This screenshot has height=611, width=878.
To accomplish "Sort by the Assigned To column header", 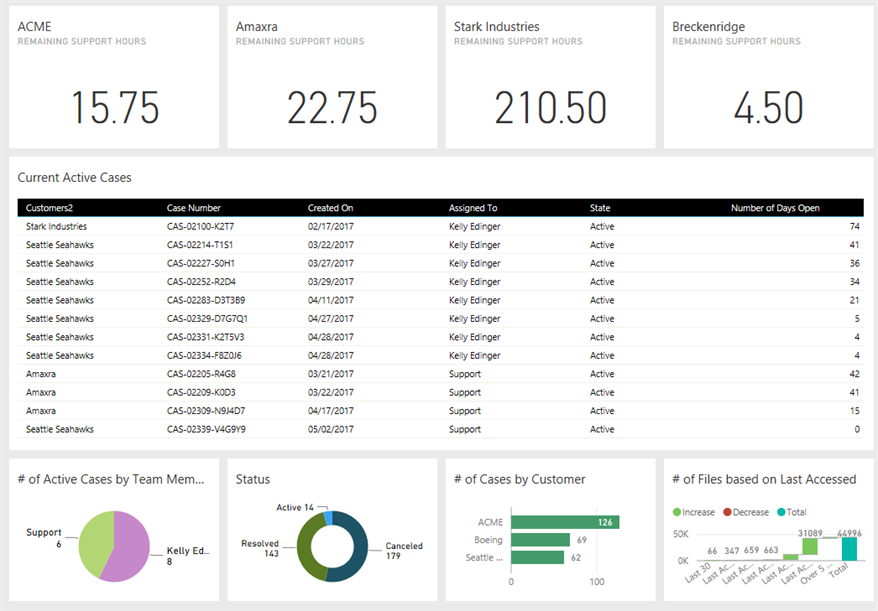I will [473, 208].
